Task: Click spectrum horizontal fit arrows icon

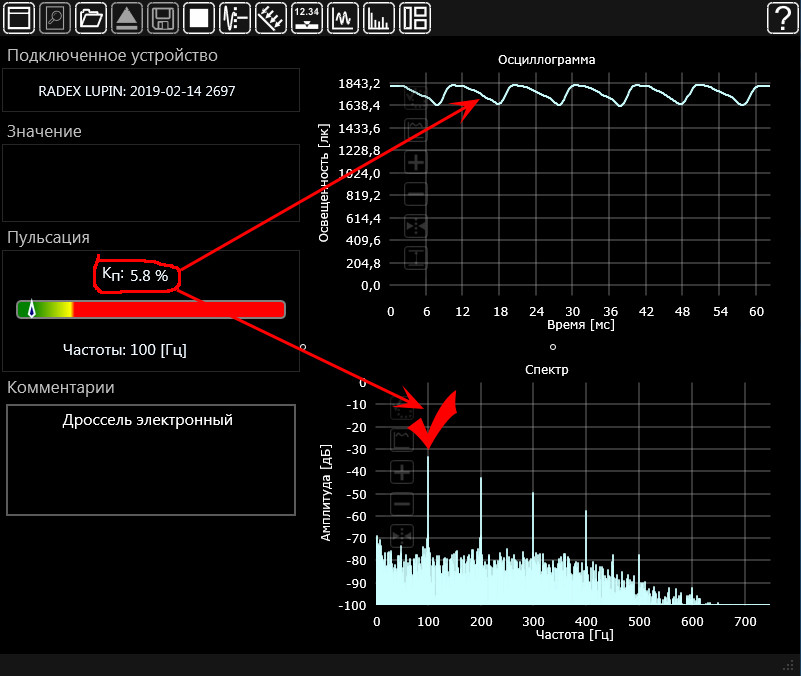Action: coord(402,536)
